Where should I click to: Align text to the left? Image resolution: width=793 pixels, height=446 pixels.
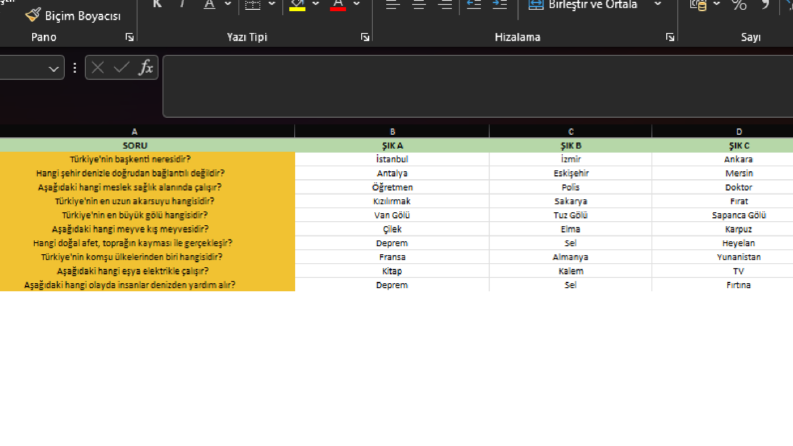tap(392, 5)
